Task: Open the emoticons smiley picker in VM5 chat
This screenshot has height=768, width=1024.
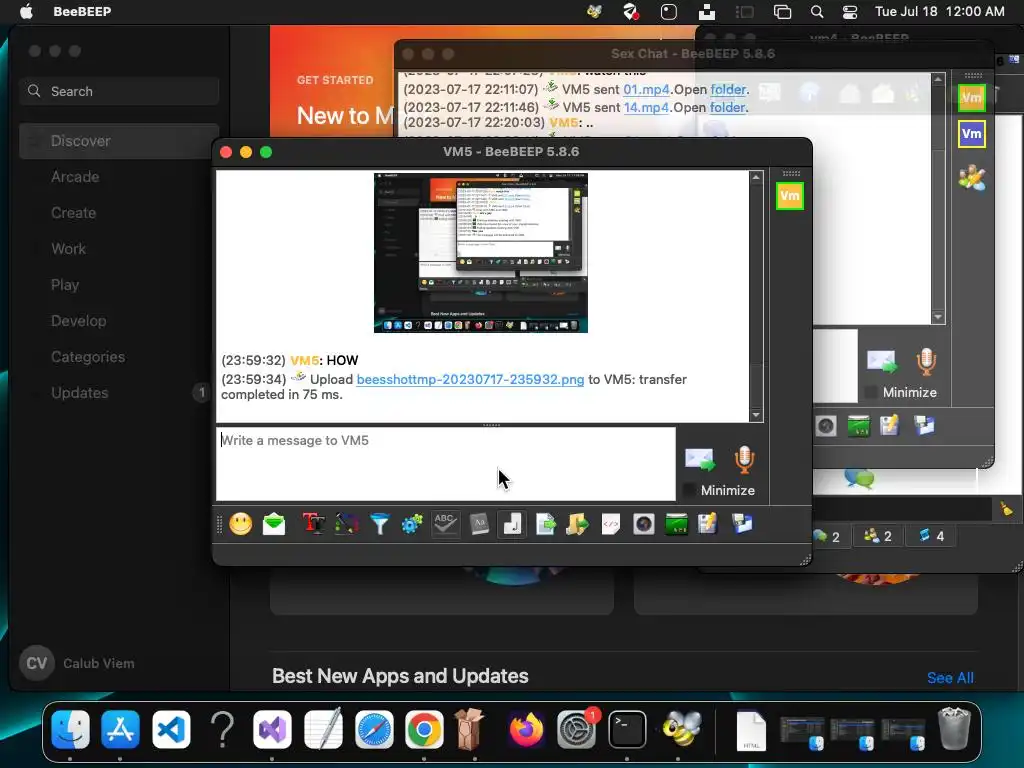Action: [240, 524]
